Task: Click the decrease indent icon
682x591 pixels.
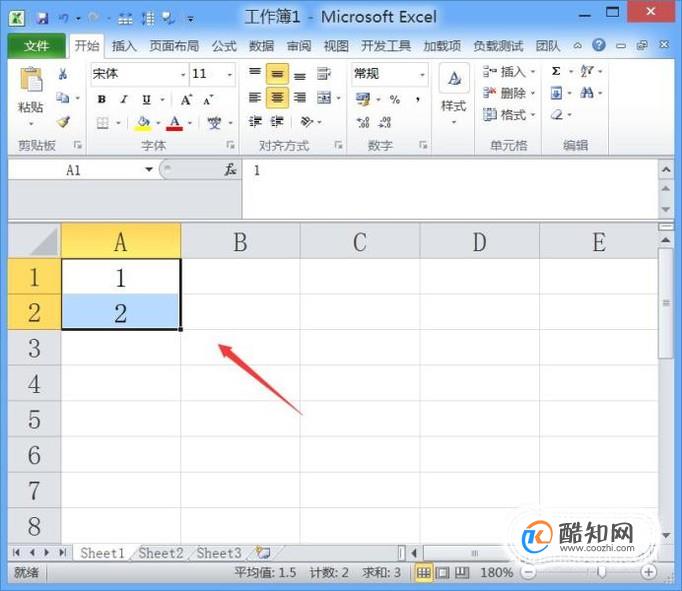Action: click(255, 121)
